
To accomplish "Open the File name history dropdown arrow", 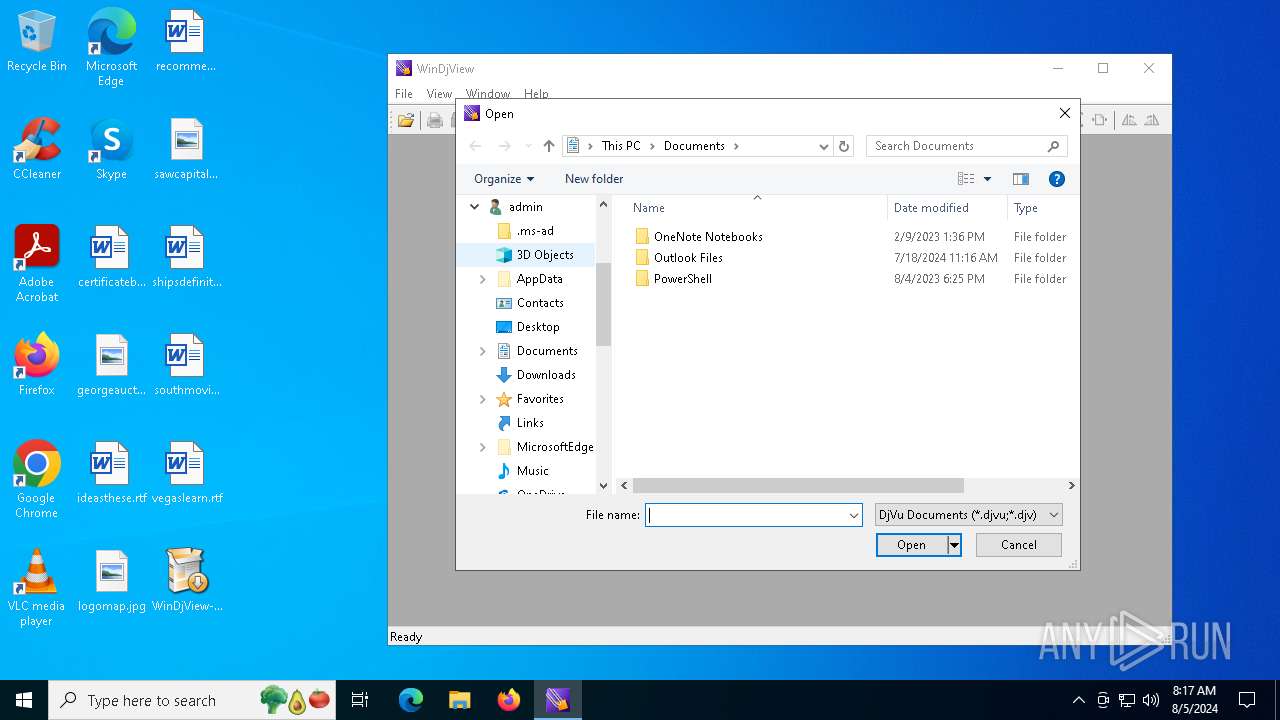I will 854,515.
